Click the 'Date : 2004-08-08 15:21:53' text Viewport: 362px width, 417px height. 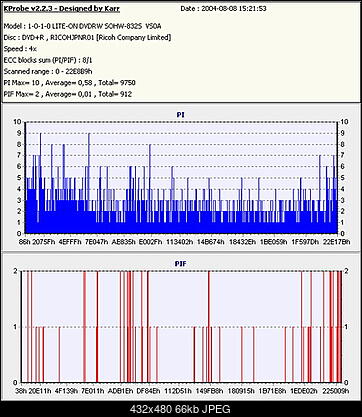click(x=223, y=8)
